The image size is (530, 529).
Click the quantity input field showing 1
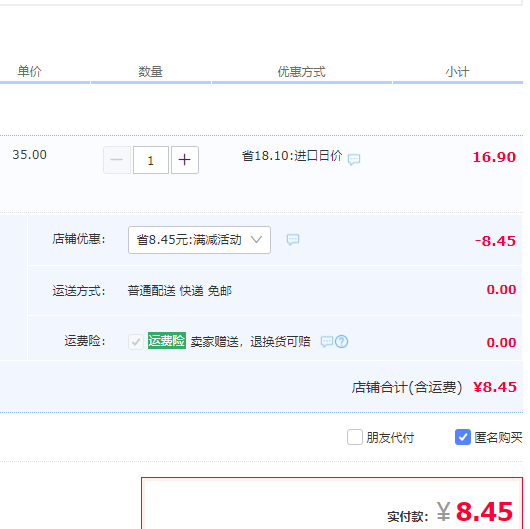click(151, 160)
